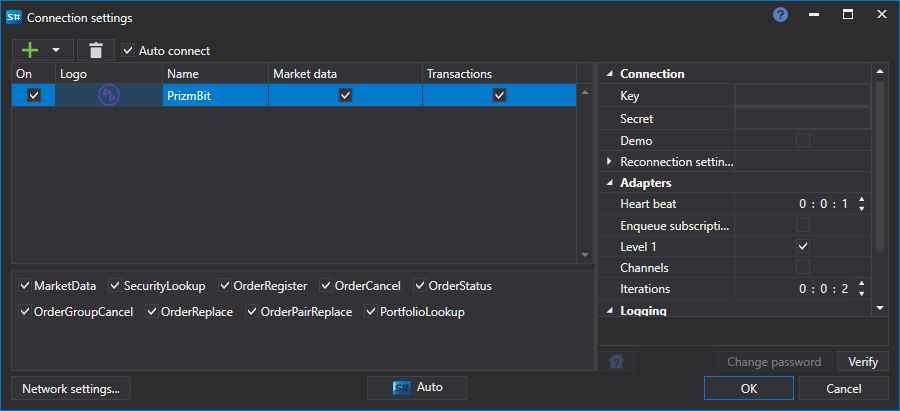Image resolution: width=900 pixels, height=411 pixels.
Task: Enable the Enqueue subscriptions checkbox
Action: coord(803,224)
